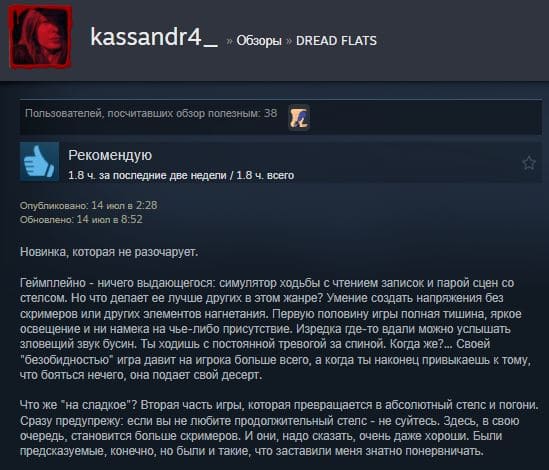Screen dimensions: 549x470
Task: Toggle the star favorite icon on review
Action: [x=529, y=163]
